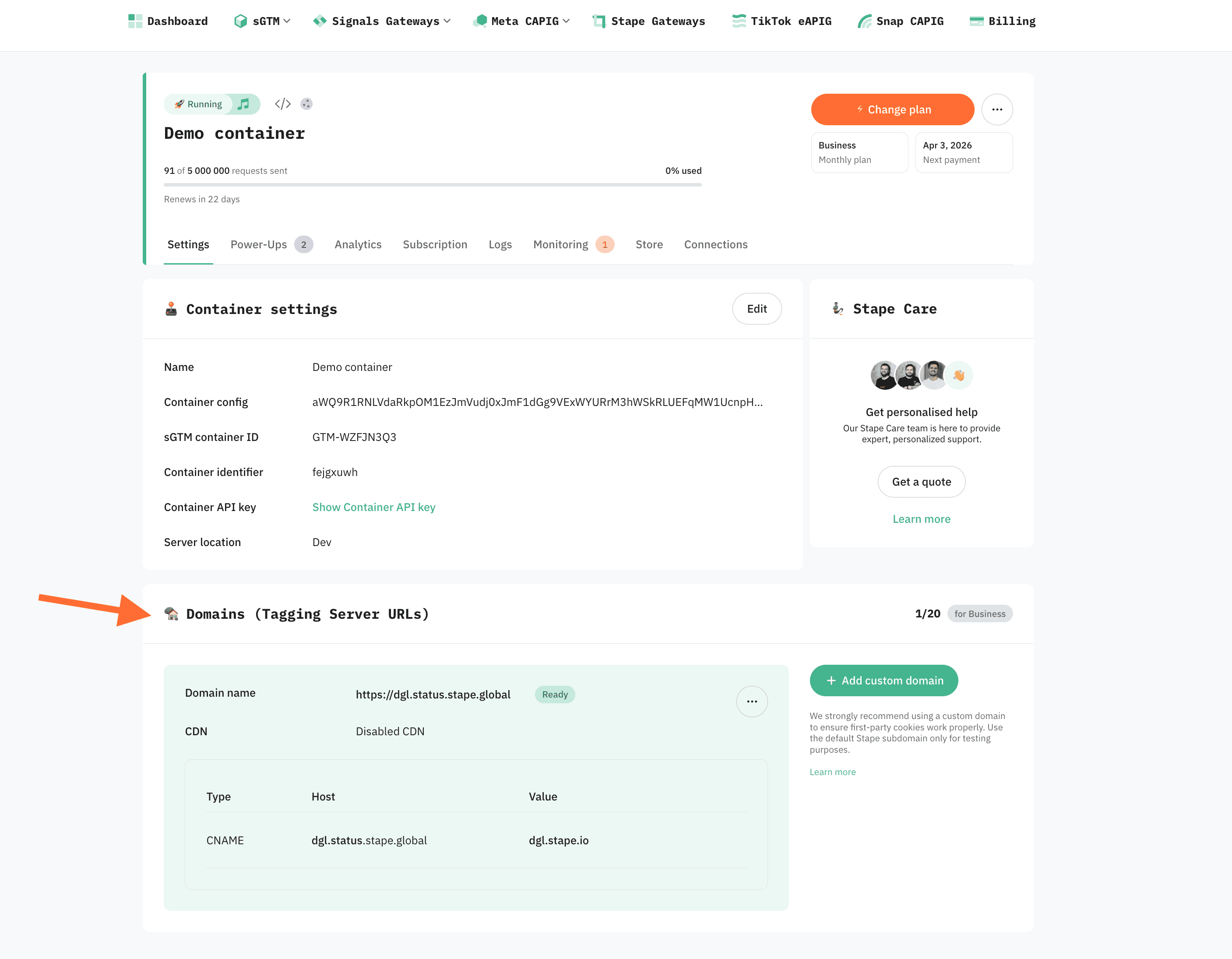Click the Dashboard icon in the navigation bar
Screen dimensions: 1232x959
pyautogui.click(x=135, y=21)
